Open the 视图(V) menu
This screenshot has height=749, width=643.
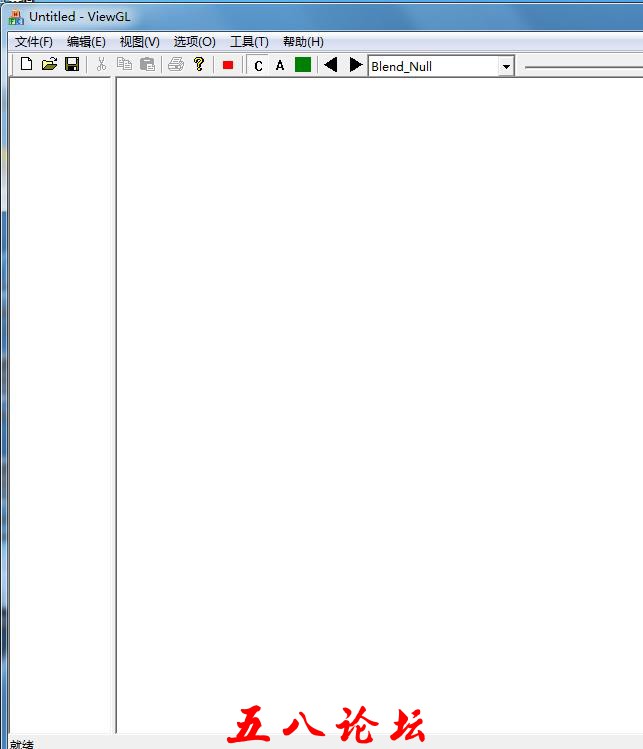[139, 42]
